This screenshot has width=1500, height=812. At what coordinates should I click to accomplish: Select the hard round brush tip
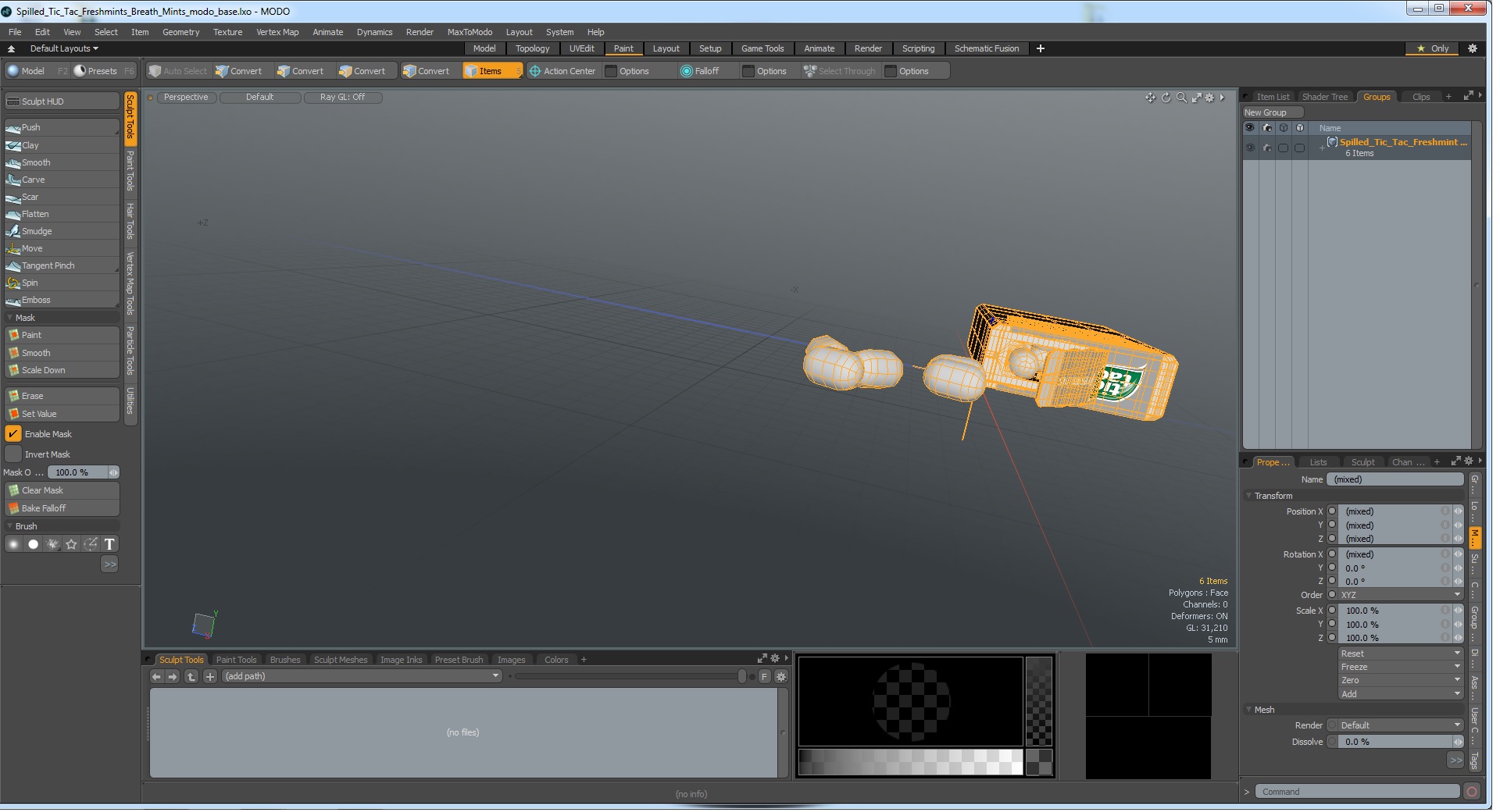(33, 544)
